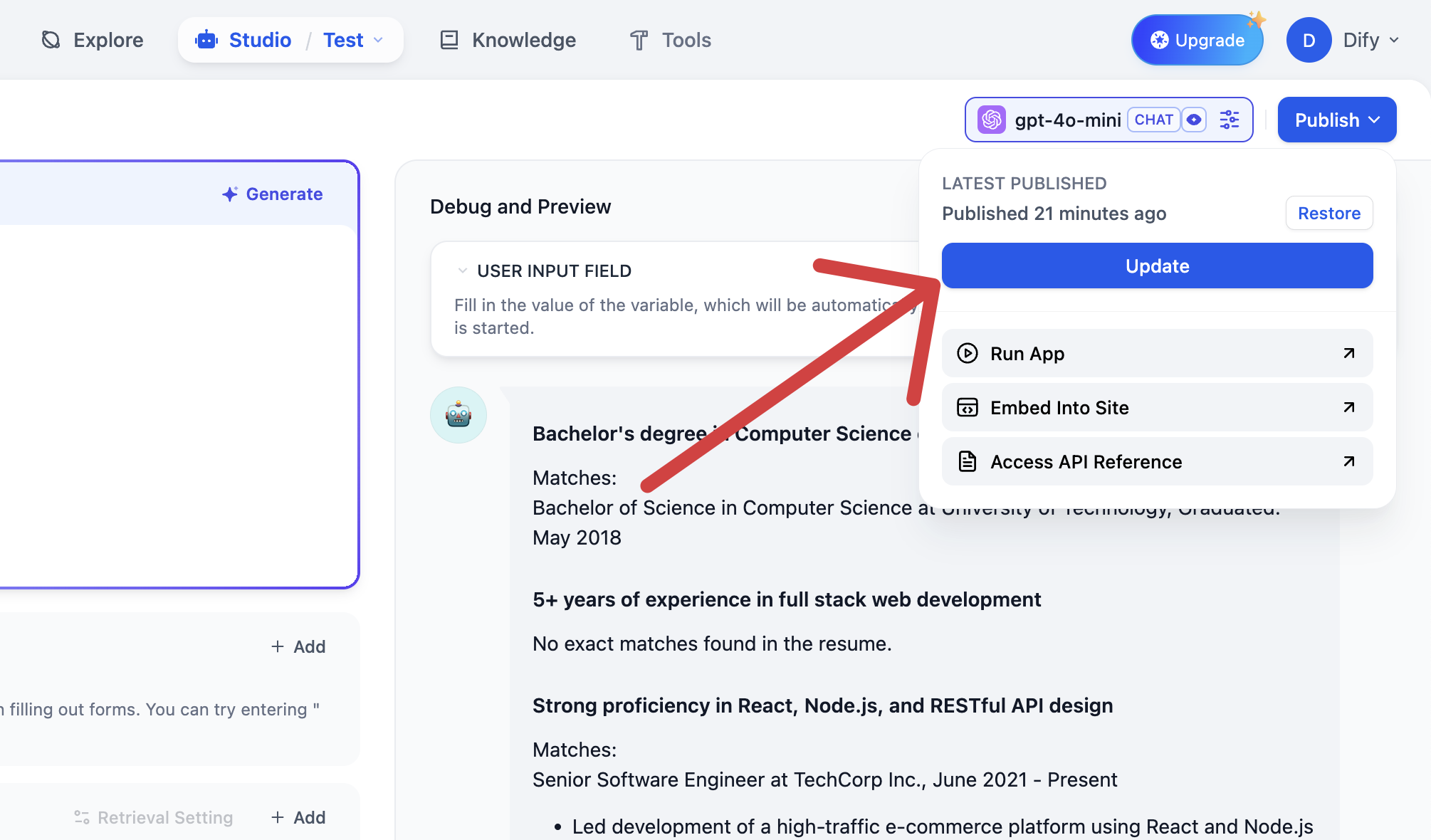Click the Restore previously published version
Image resolution: width=1431 pixels, height=840 pixels.
point(1329,213)
